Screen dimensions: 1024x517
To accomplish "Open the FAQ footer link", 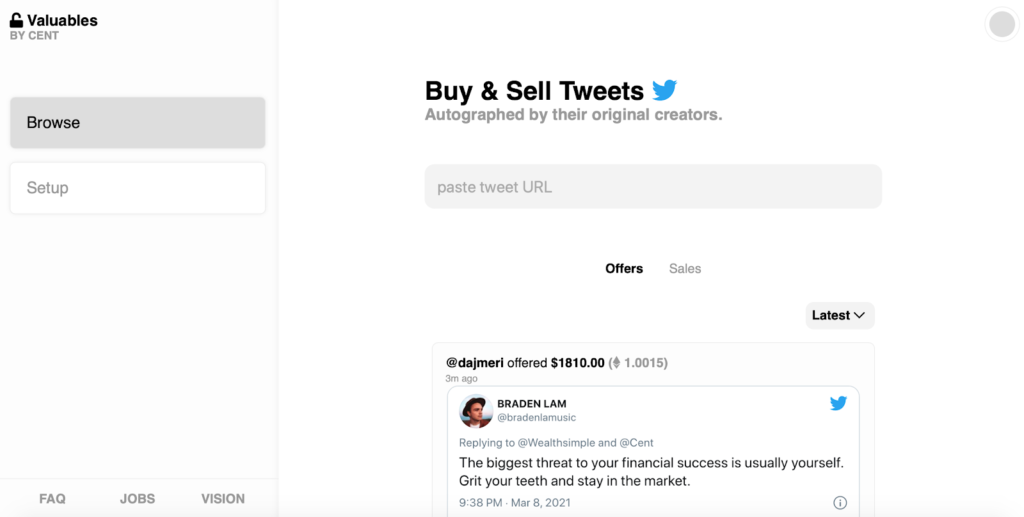I will click(52, 498).
